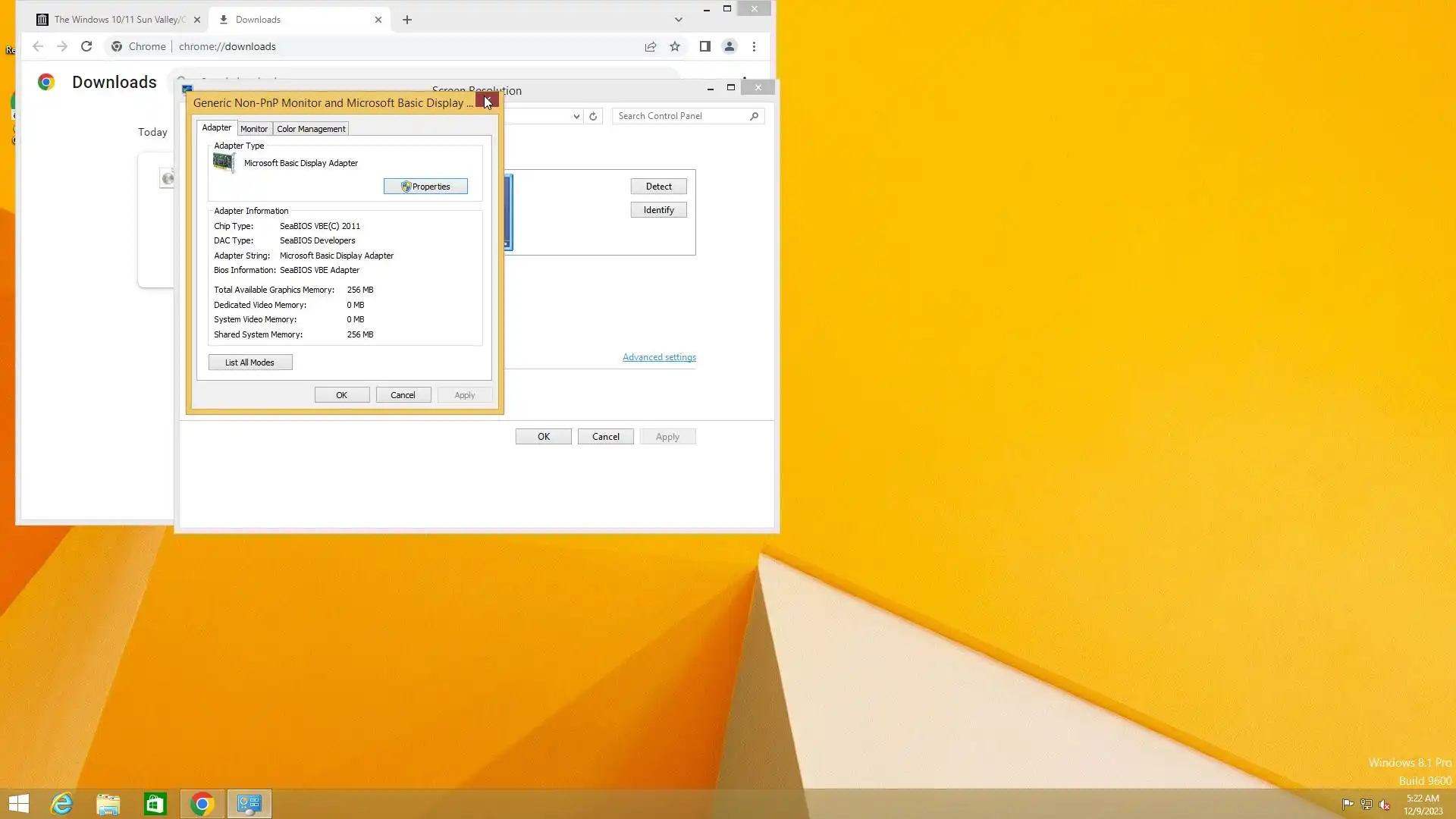1456x819 pixels.
Task: Switch to Color Management tab
Action: (311, 129)
